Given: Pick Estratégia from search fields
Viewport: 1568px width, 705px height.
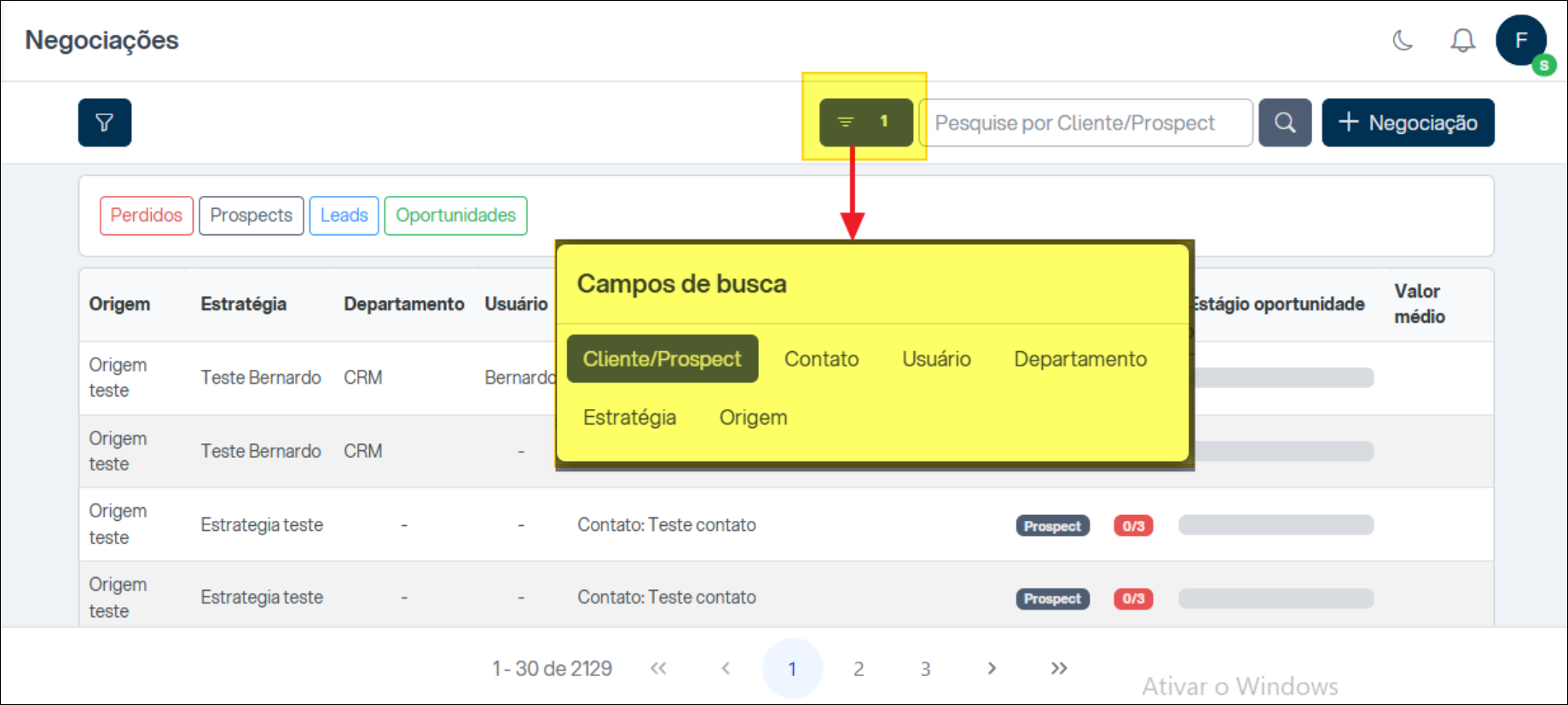Looking at the screenshot, I should point(629,418).
